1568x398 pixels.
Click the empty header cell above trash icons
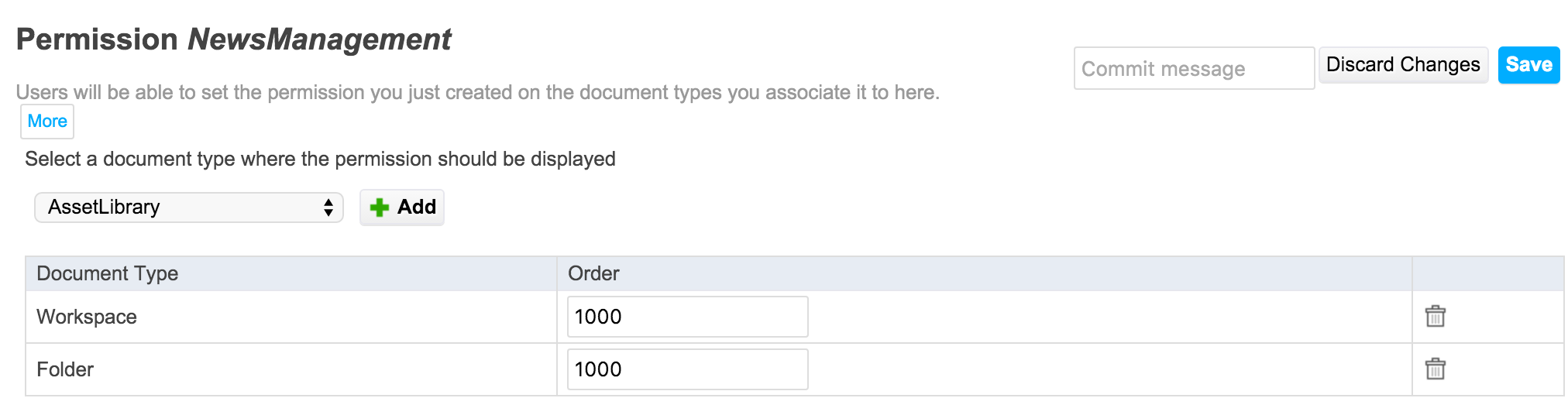pyautogui.click(x=1487, y=273)
